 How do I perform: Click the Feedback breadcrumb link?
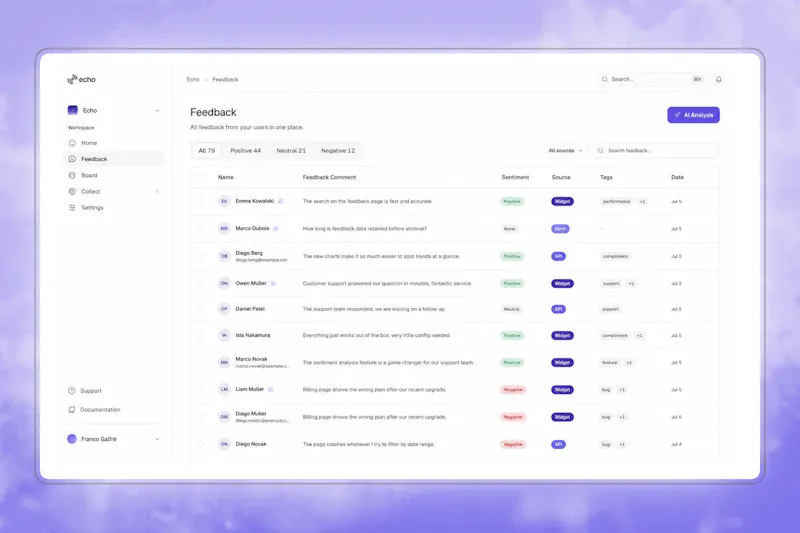tap(225, 79)
